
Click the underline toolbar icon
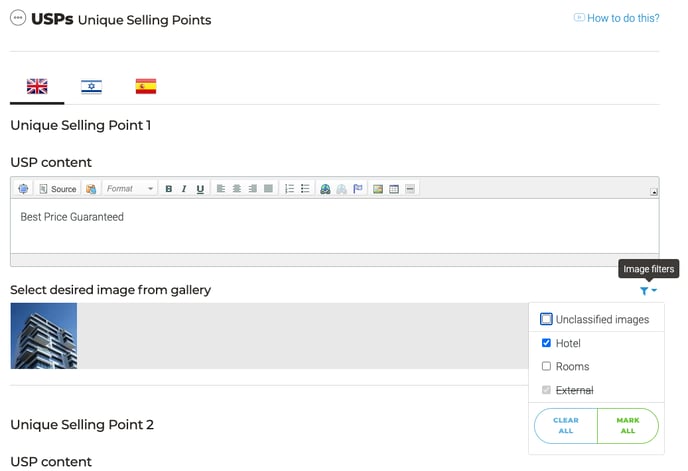200,189
